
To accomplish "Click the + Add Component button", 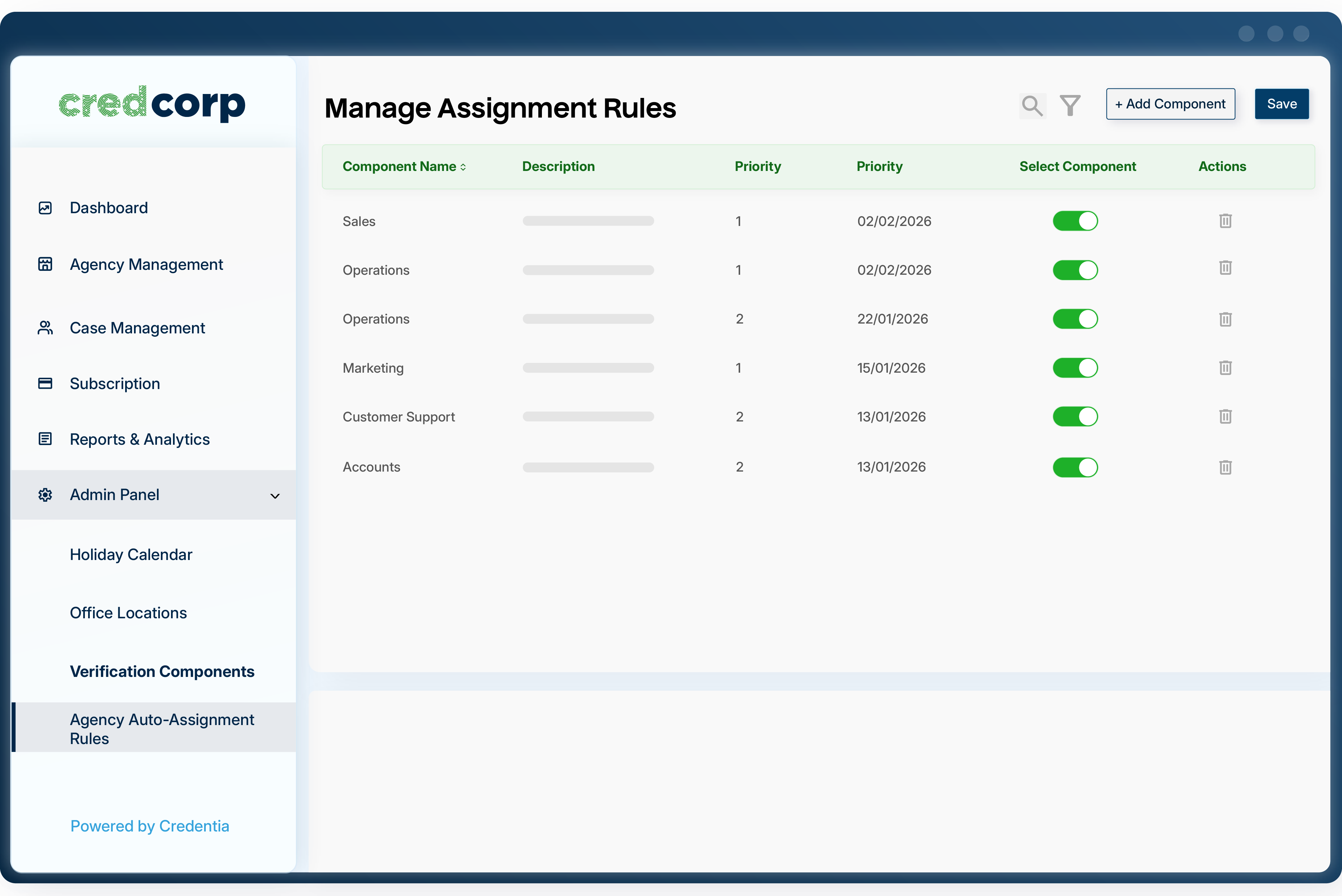I will point(1170,104).
